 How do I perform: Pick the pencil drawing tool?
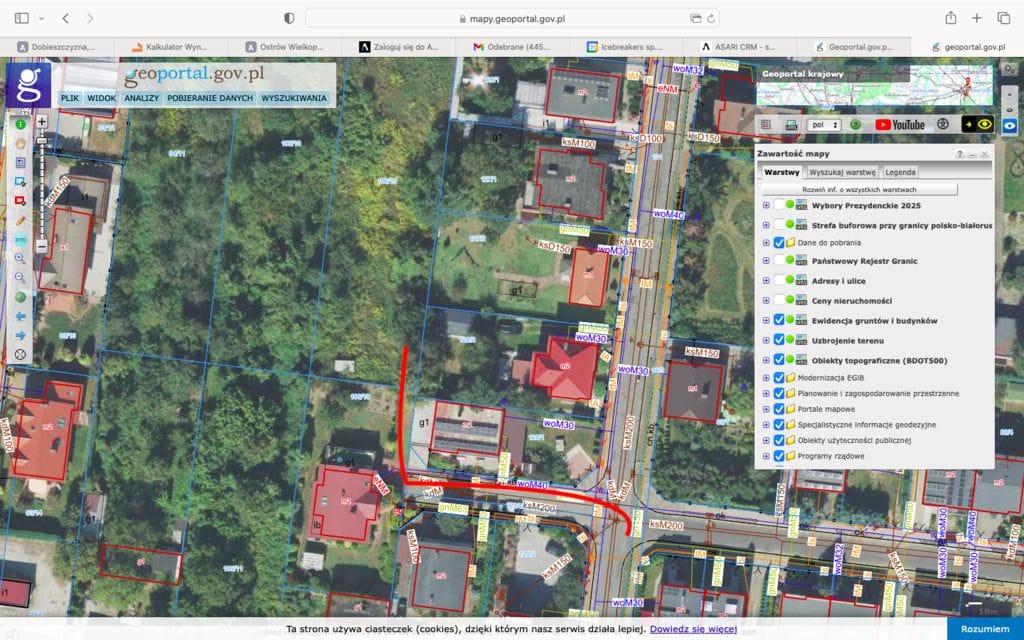point(20,219)
